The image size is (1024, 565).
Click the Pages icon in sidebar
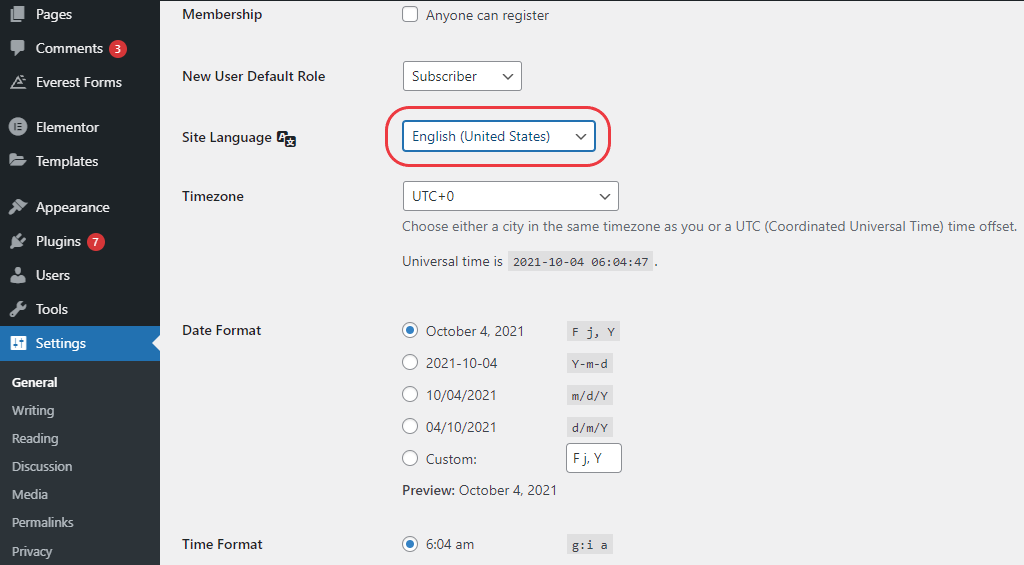[18, 14]
